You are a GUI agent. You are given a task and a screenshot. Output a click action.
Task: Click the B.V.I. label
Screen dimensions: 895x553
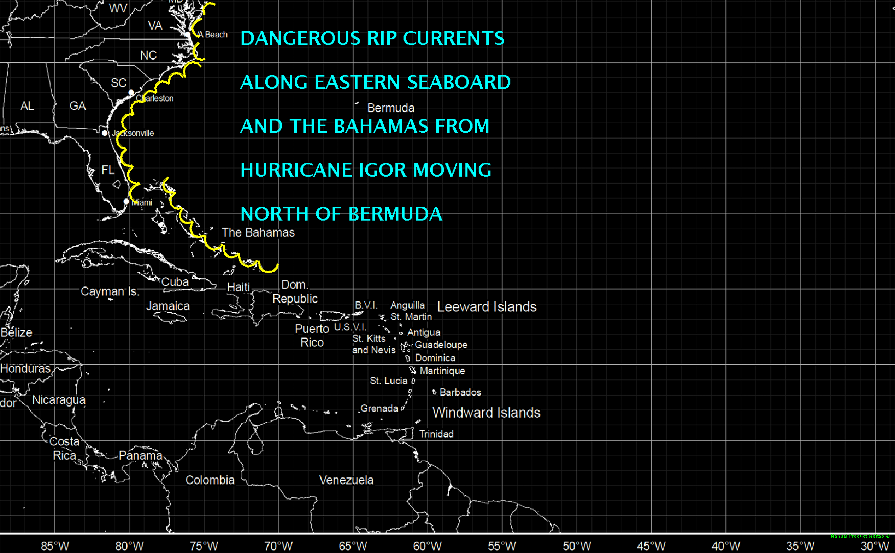pyautogui.click(x=366, y=305)
